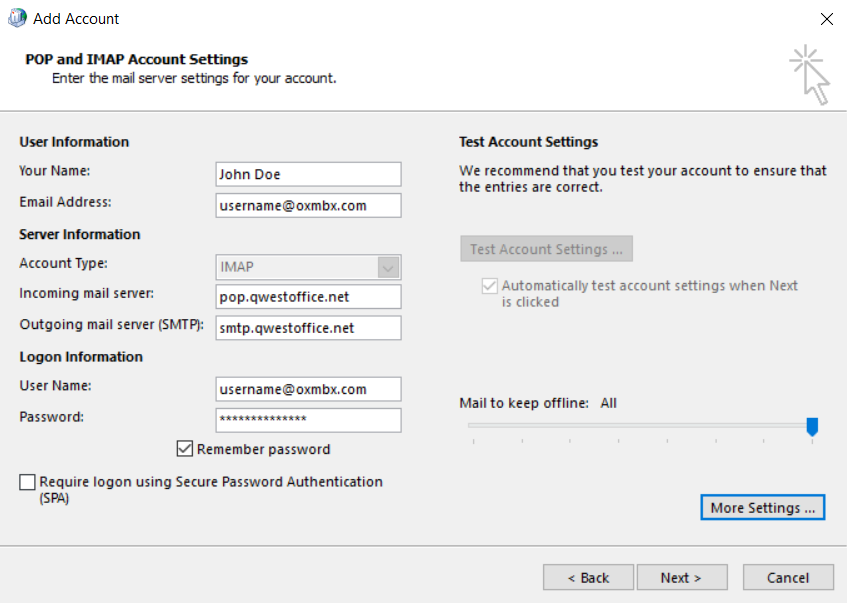Select the User Name field
This screenshot has height=603, width=847.
click(307, 389)
